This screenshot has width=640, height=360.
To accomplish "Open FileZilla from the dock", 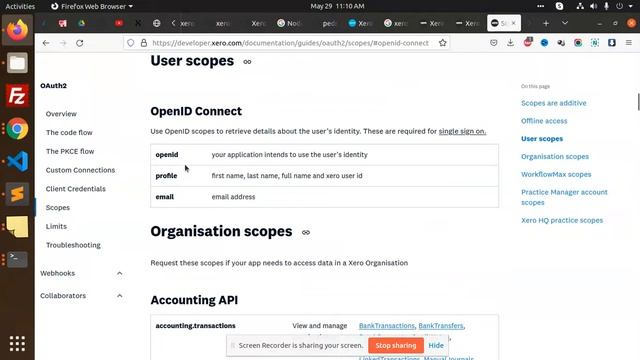I will (x=17, y=96).
